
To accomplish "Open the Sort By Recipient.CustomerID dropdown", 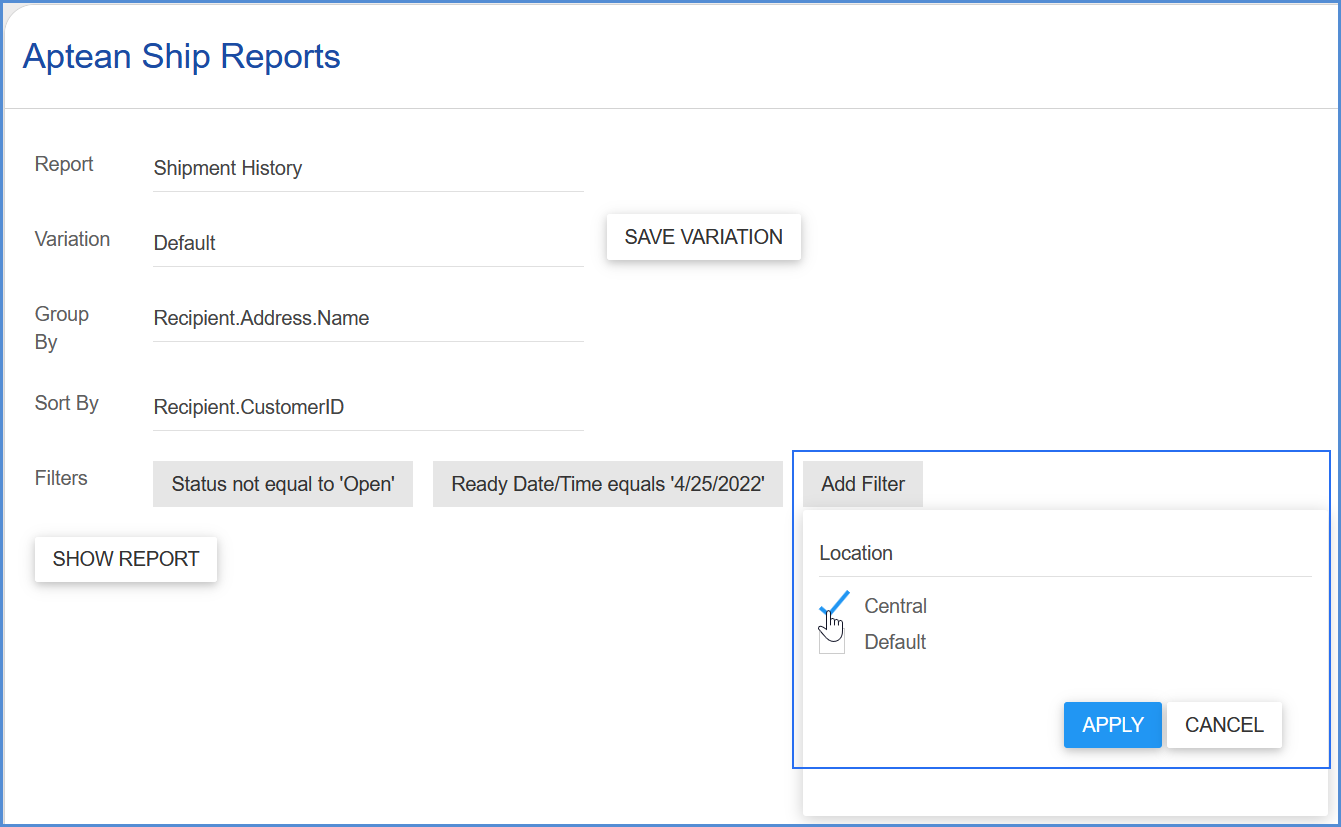I will click(x=368, y=407).
